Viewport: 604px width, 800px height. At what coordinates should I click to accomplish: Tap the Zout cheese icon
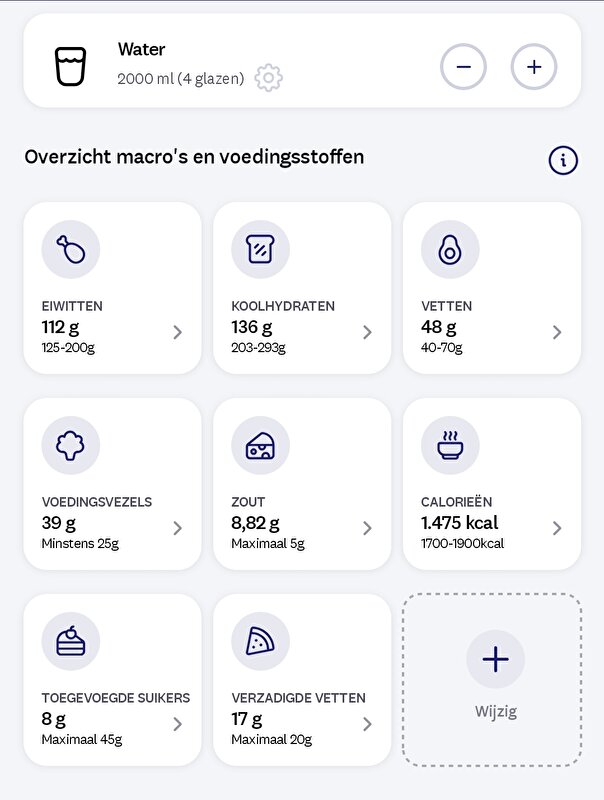pyautogui.click(x=260, y=445)
